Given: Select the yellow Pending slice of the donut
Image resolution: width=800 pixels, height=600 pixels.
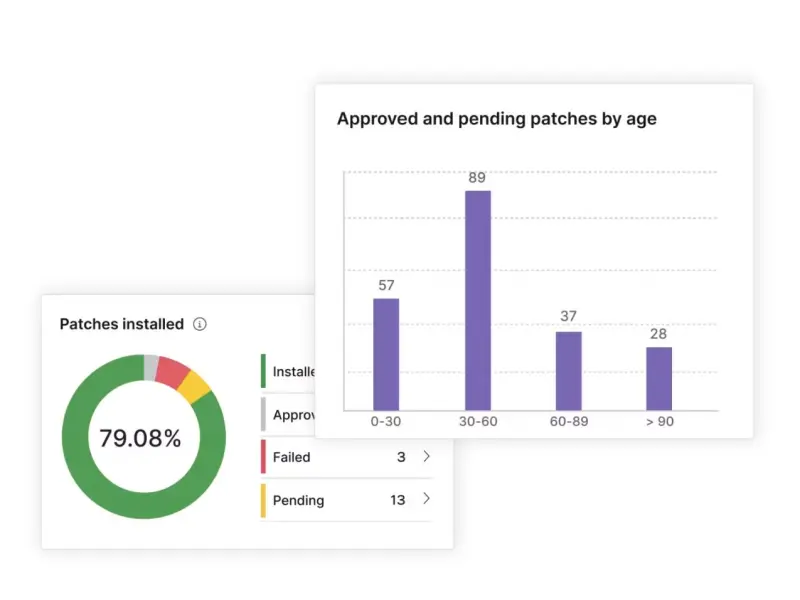Looking at the screenshot, I should [x=194, y=387].
